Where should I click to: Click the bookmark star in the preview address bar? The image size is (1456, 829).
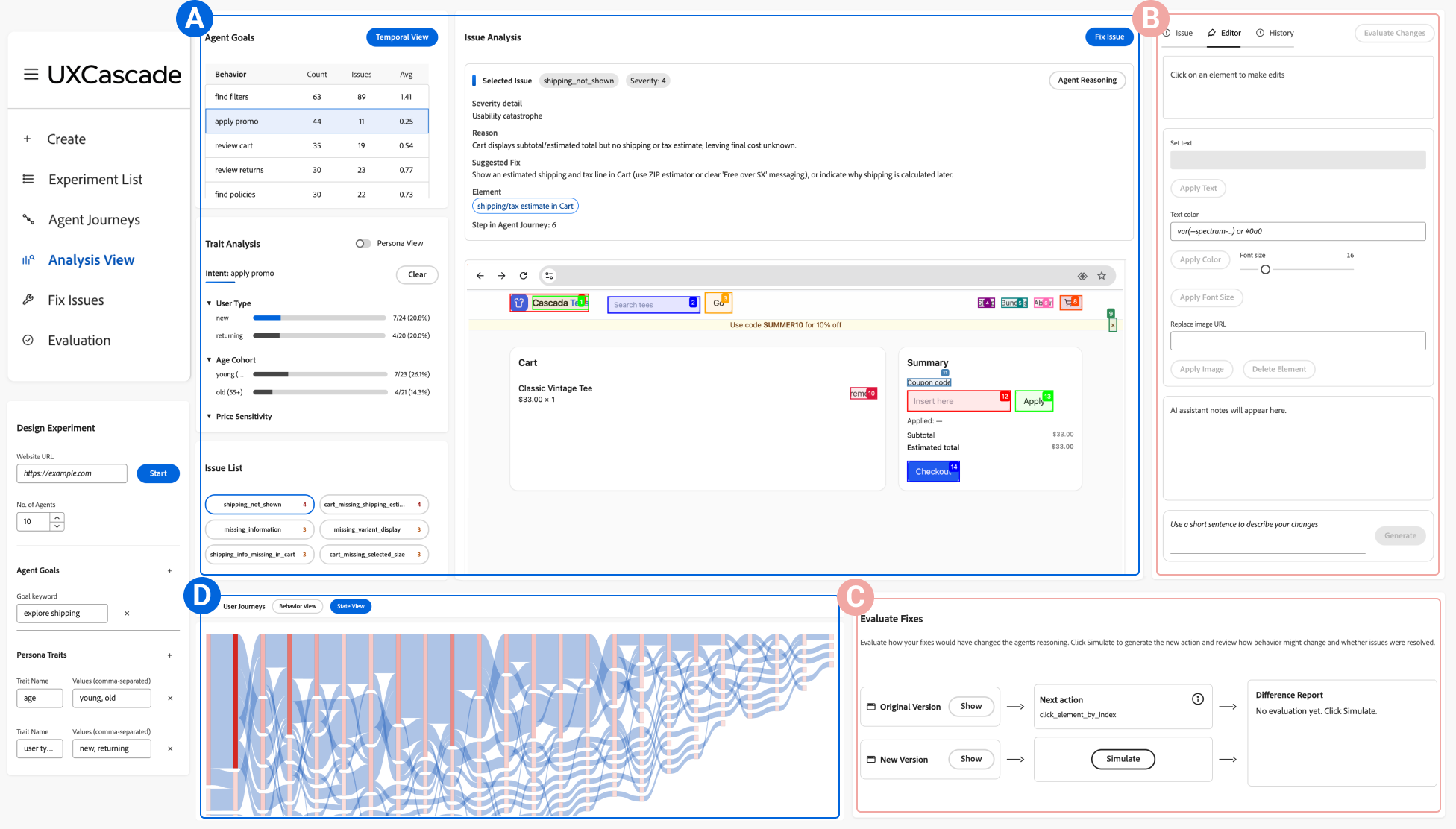pyautogui.click(x=1102, y=276)
